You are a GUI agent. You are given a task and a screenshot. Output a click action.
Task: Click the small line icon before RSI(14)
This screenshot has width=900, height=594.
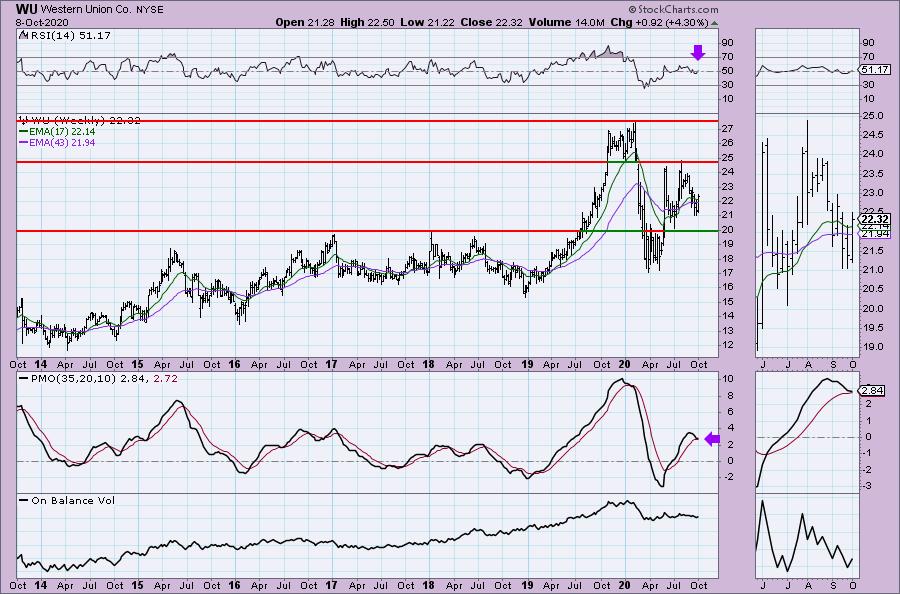(x=23, y=35)
